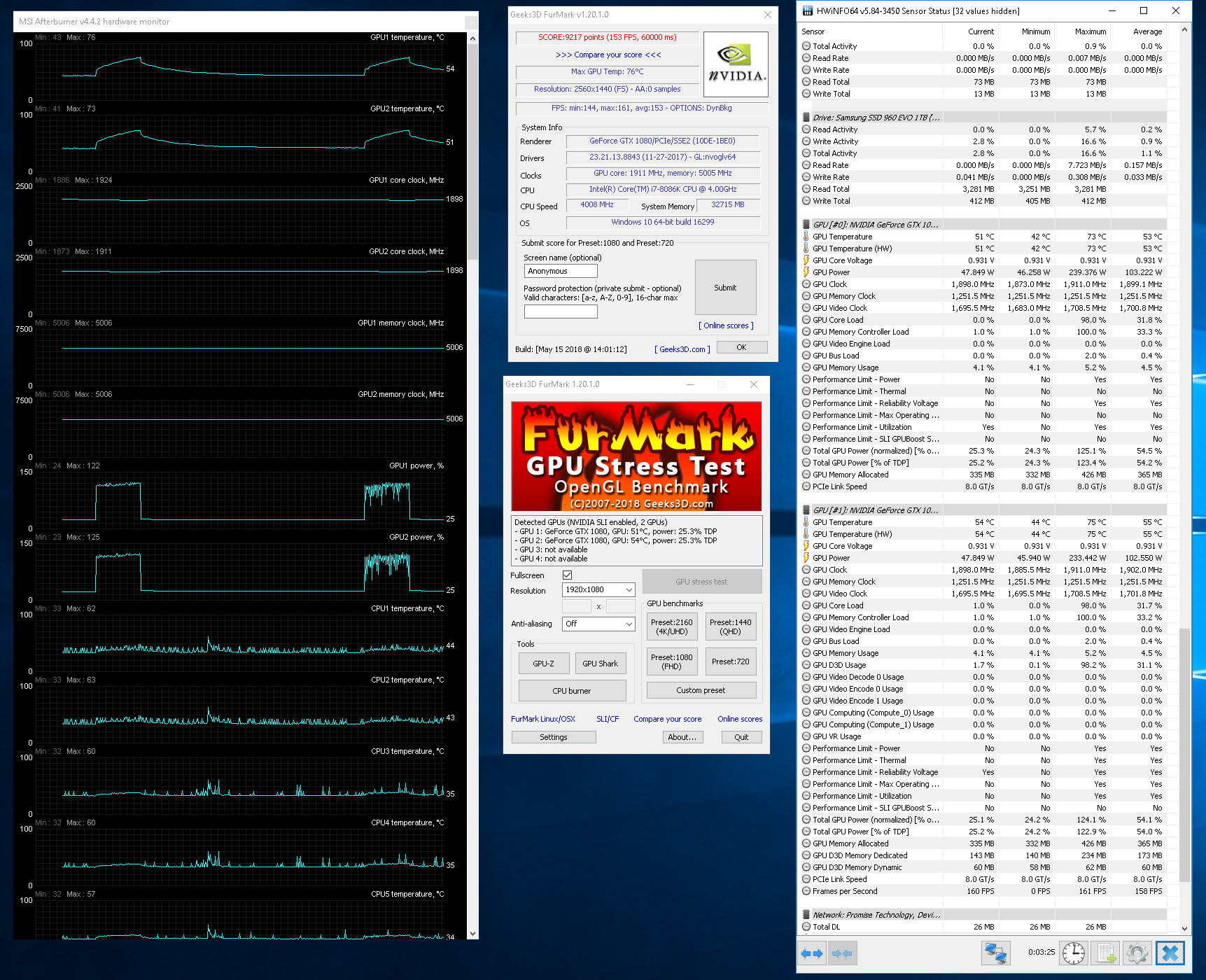Click lightning icon of GPU #0 Core Voltage
Image resolution: width=1206 pixels, height=980 pixels.
[x=806, y=260]
